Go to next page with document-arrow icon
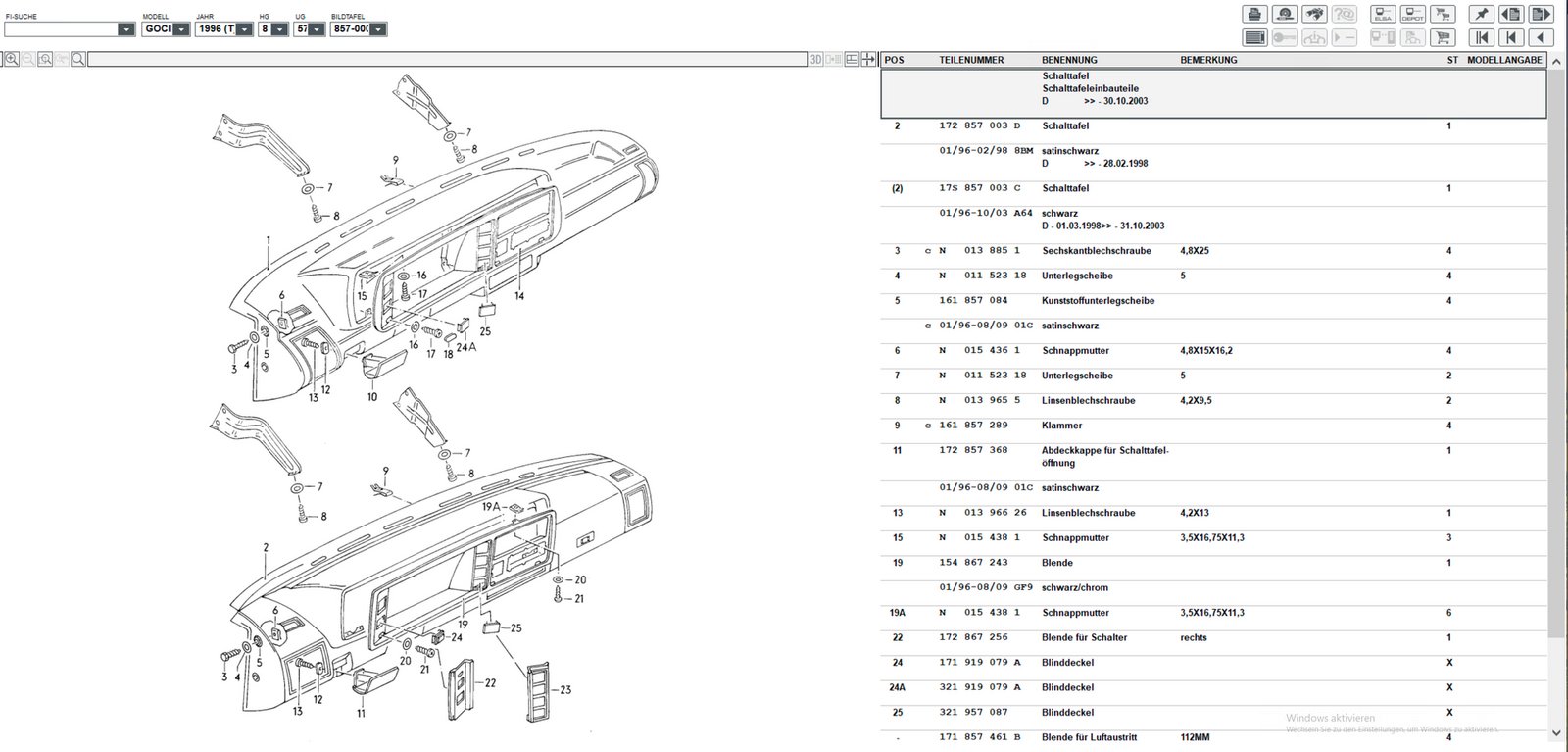The height and width of the screenshot is (752, 1568). [x=1541, y=14]
